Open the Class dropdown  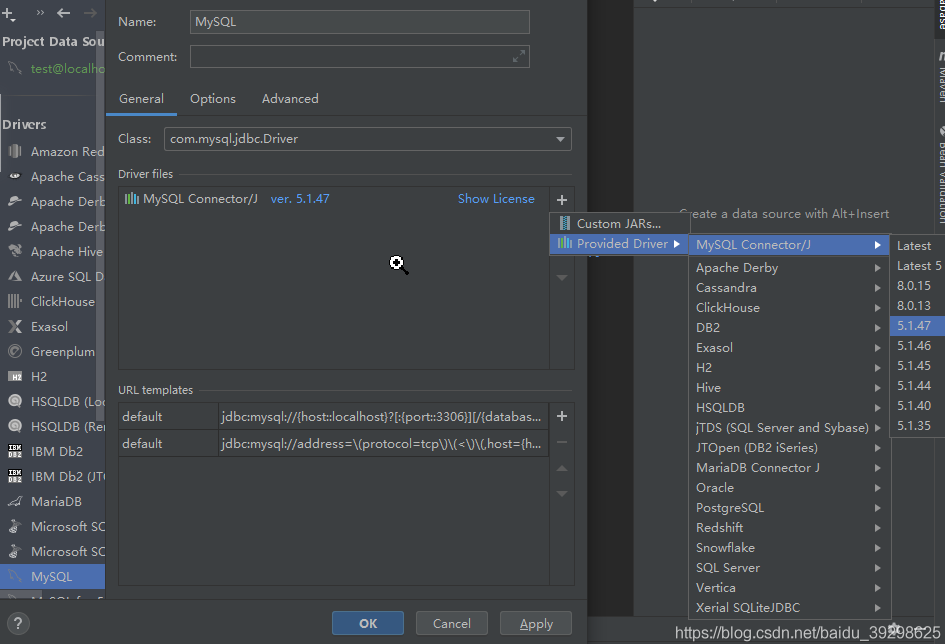[560, 139]
